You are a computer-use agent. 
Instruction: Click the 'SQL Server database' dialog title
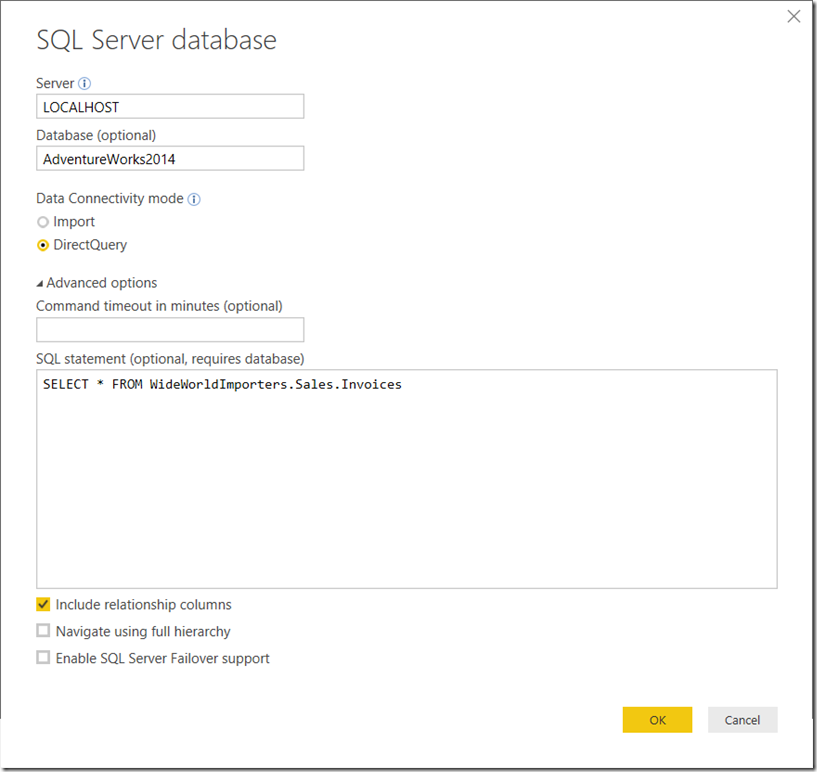(x=156, y=40)
